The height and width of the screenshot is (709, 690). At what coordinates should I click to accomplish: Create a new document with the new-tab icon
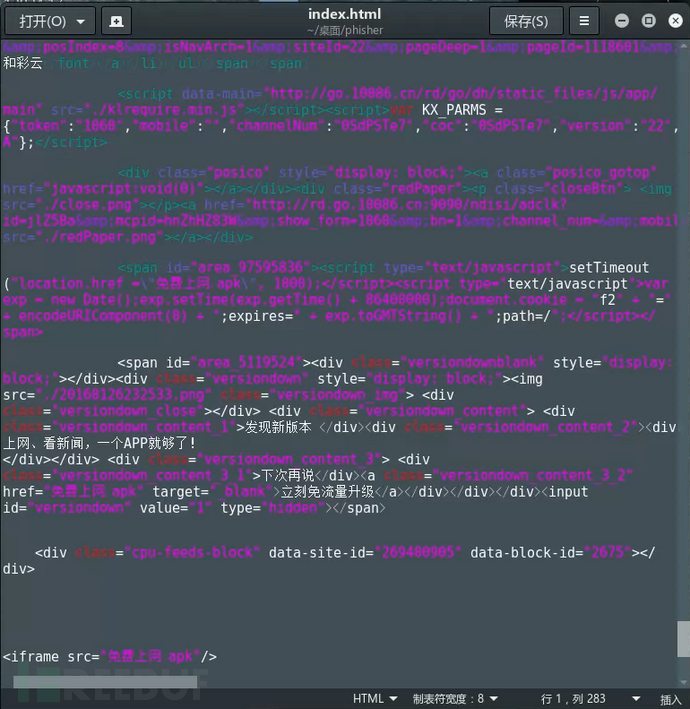[x=117, y=21]
